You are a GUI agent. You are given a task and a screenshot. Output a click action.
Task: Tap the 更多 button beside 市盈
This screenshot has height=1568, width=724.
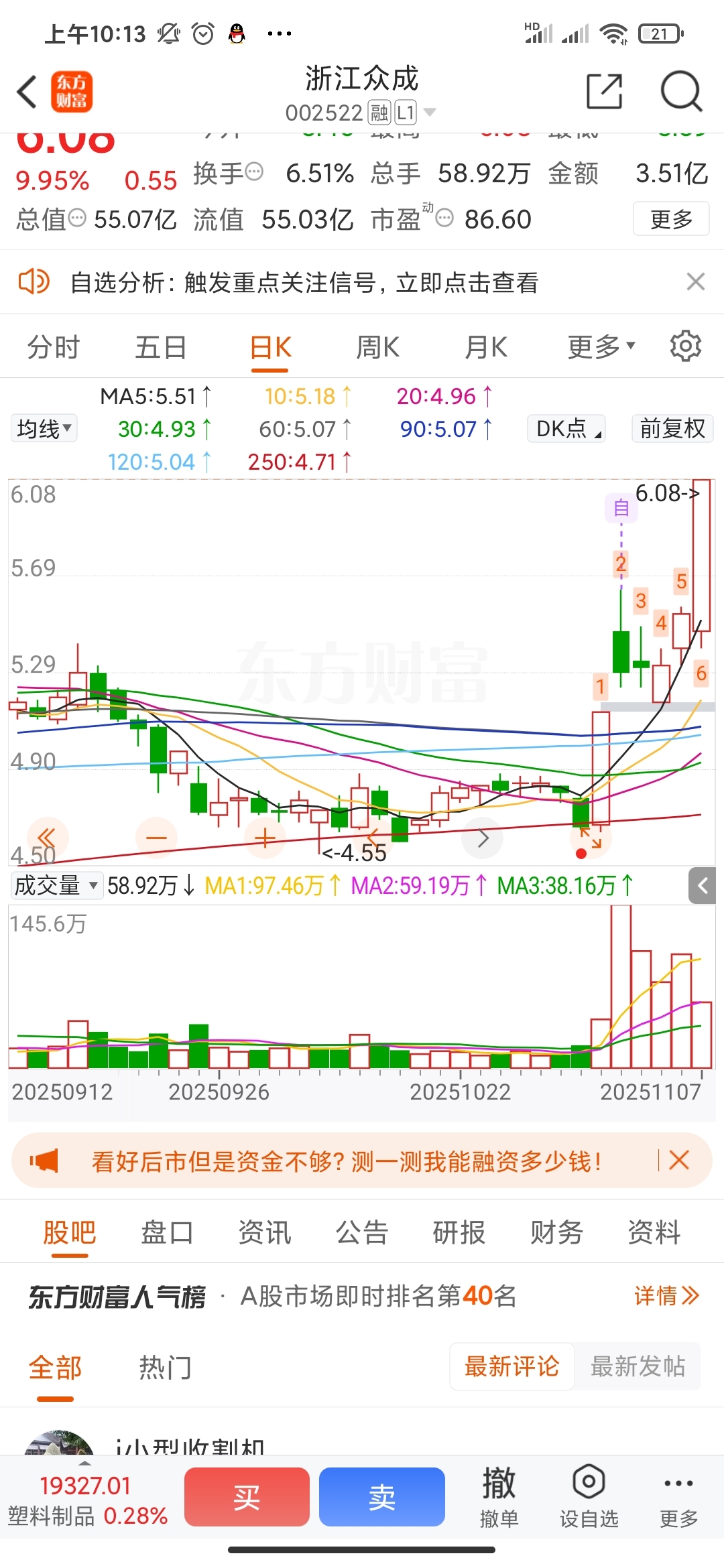[x=671, y=218]
